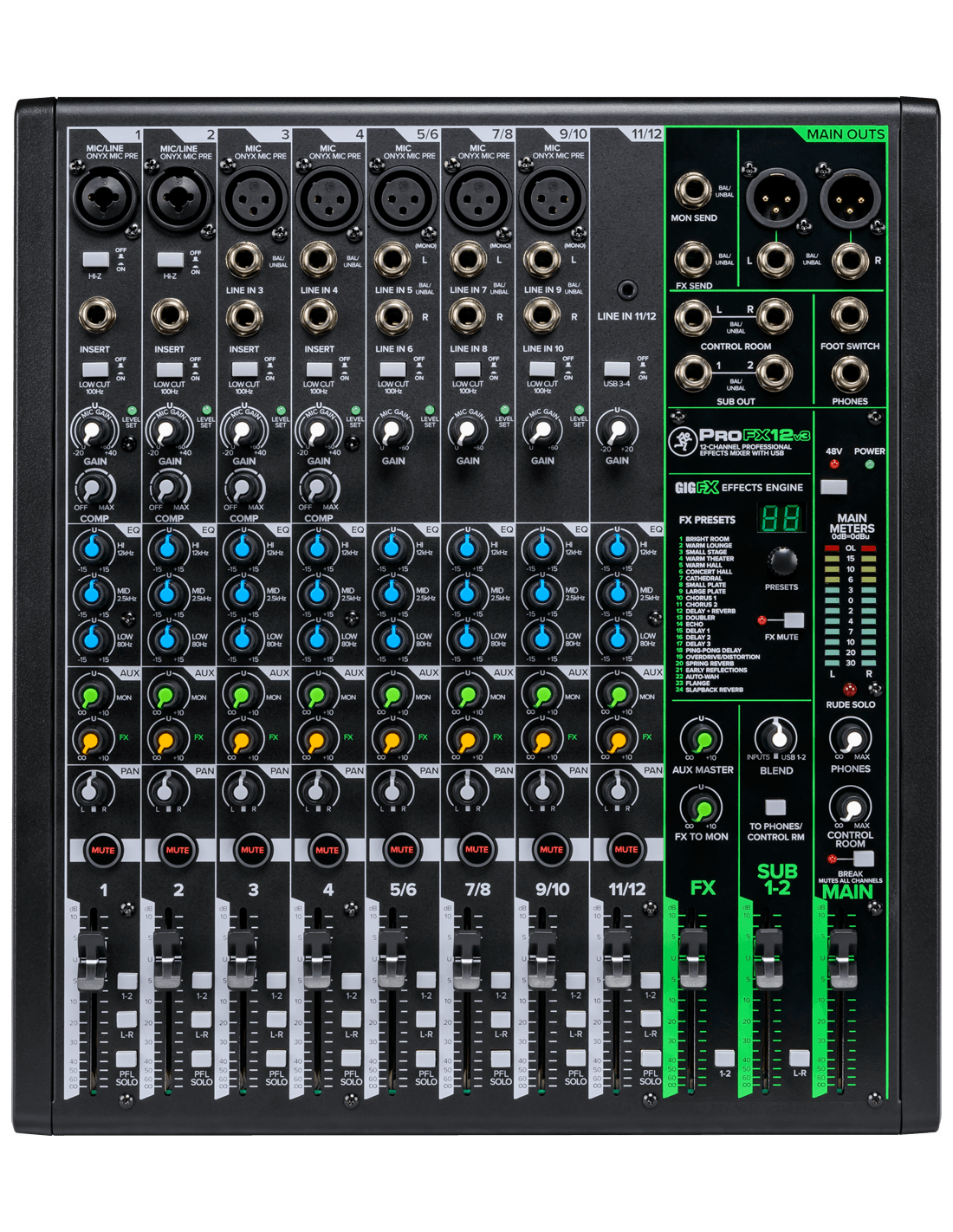This screenshot has height=1232, width=953.
Task: Click the channel 1 mic GAIN knob
Action: tap(94, 430)
